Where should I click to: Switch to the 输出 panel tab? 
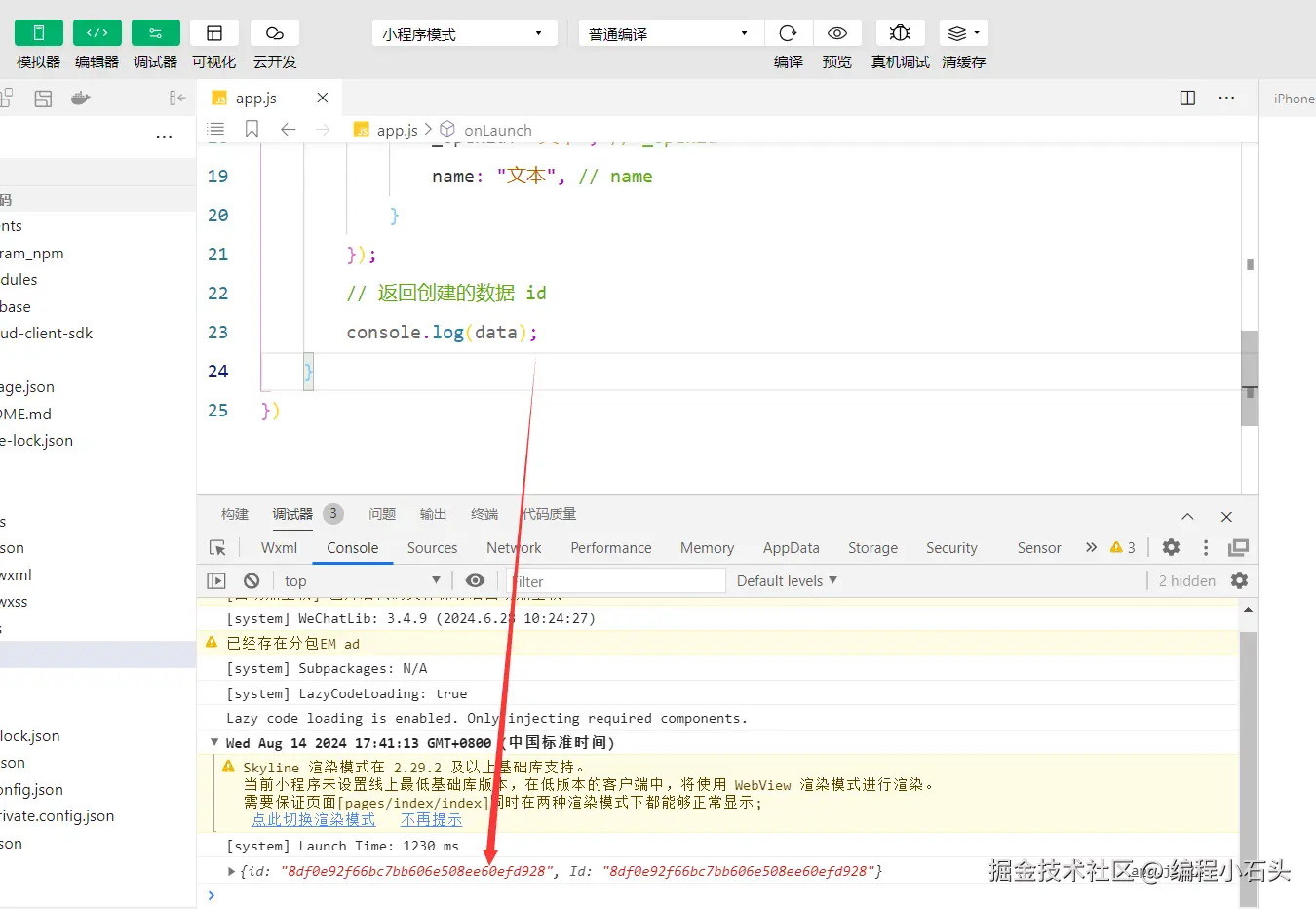coord(433,514)
